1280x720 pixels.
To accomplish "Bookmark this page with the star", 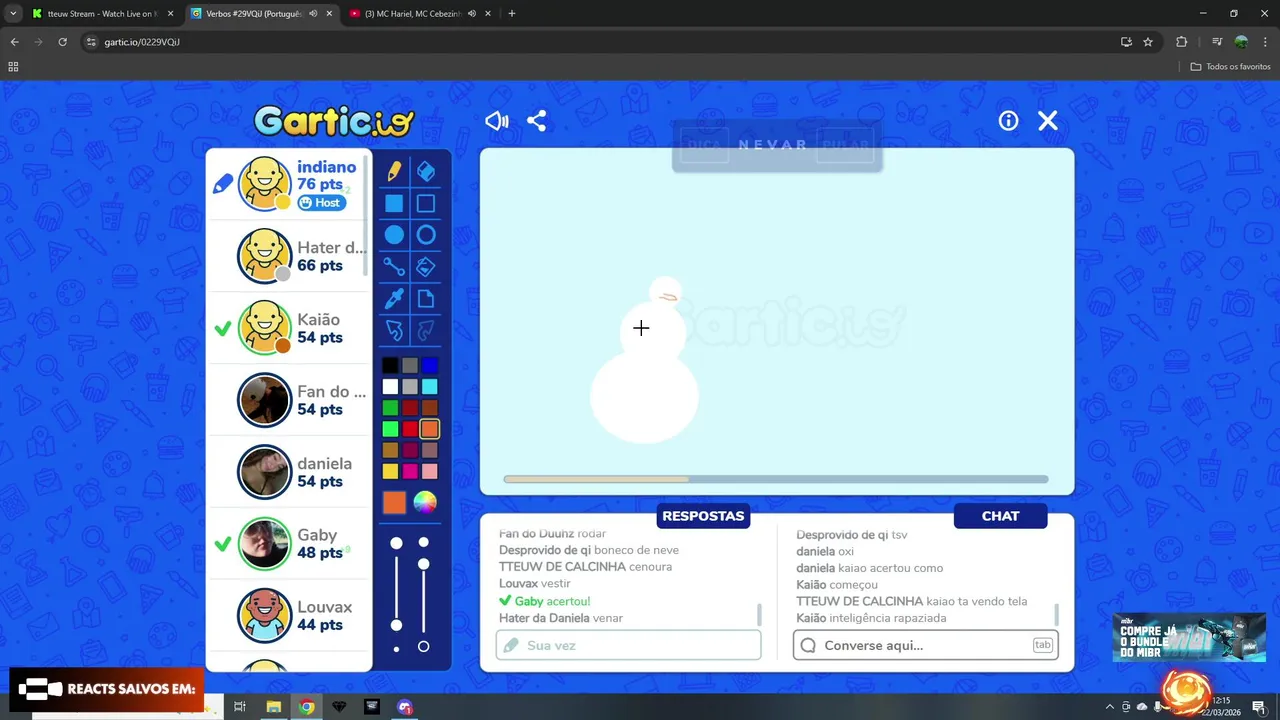I will 1148,42.
